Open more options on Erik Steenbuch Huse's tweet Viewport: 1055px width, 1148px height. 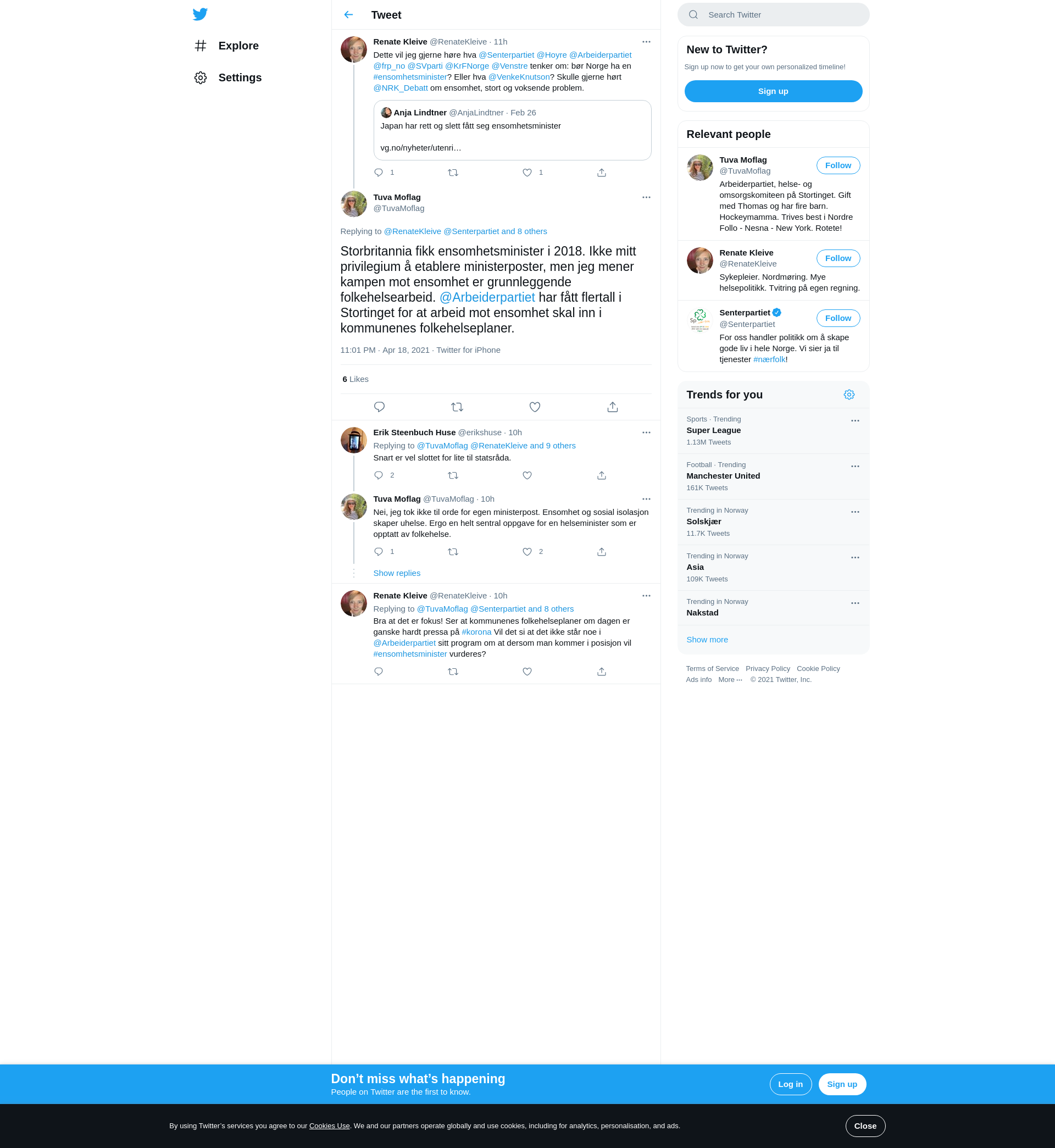tap(646, 432)
